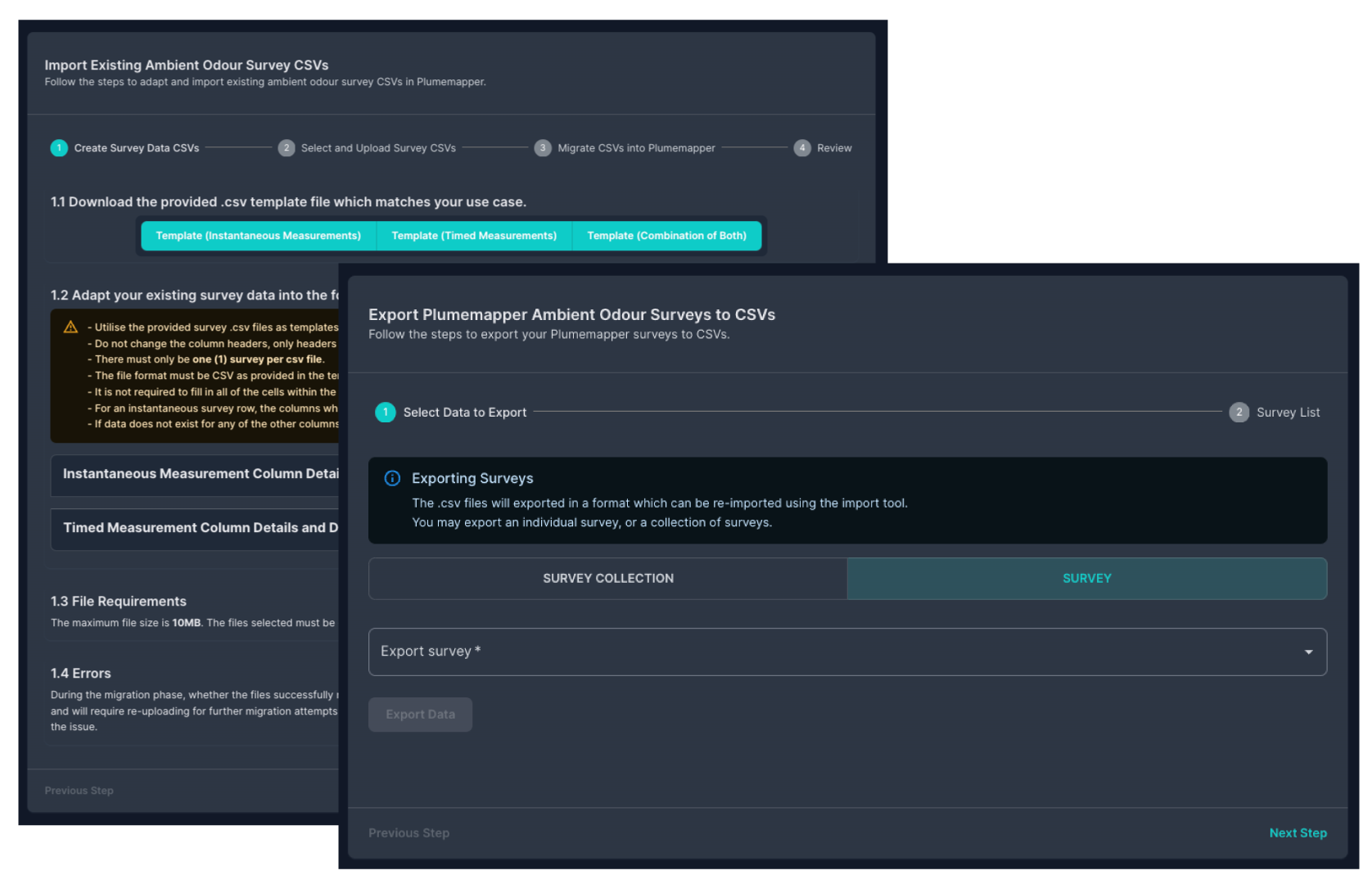Click the Exporting Surveys info title
The height and width of the screenshot is (884, 1372).
coord(472,479)
